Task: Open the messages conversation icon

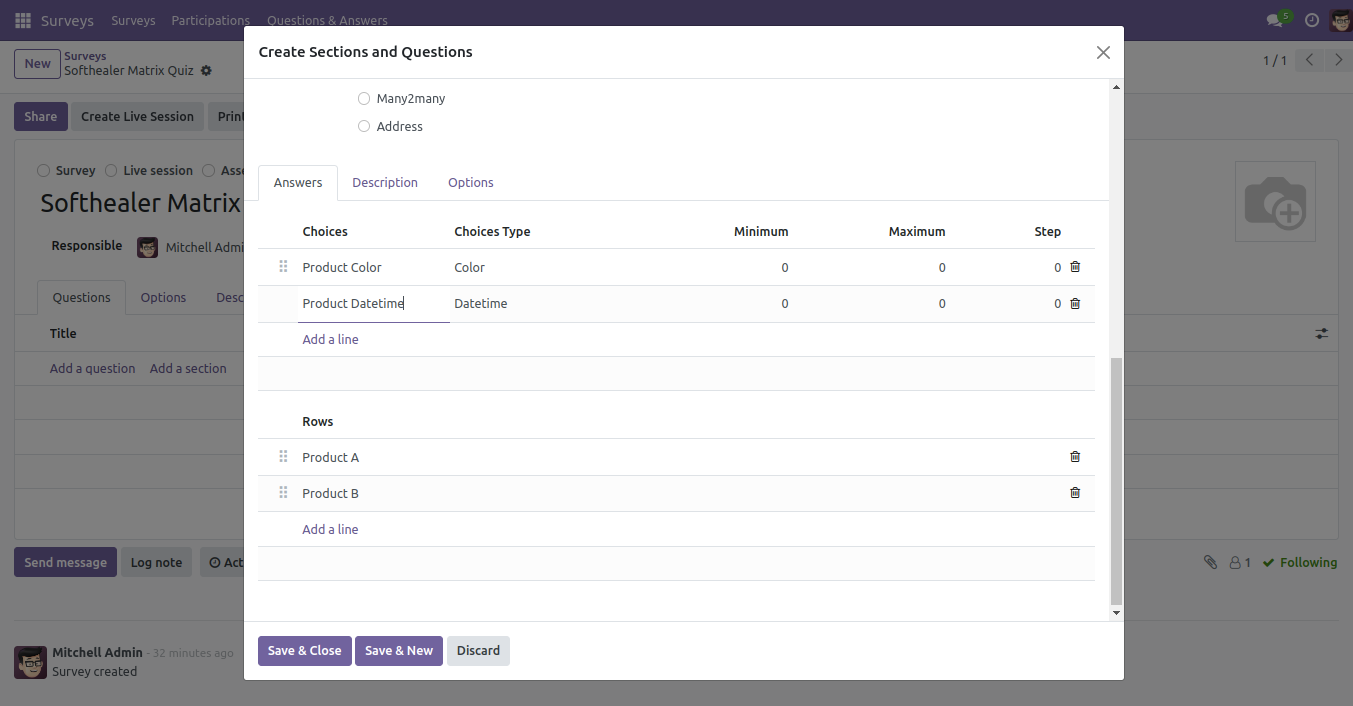Action: (1274, 20)
